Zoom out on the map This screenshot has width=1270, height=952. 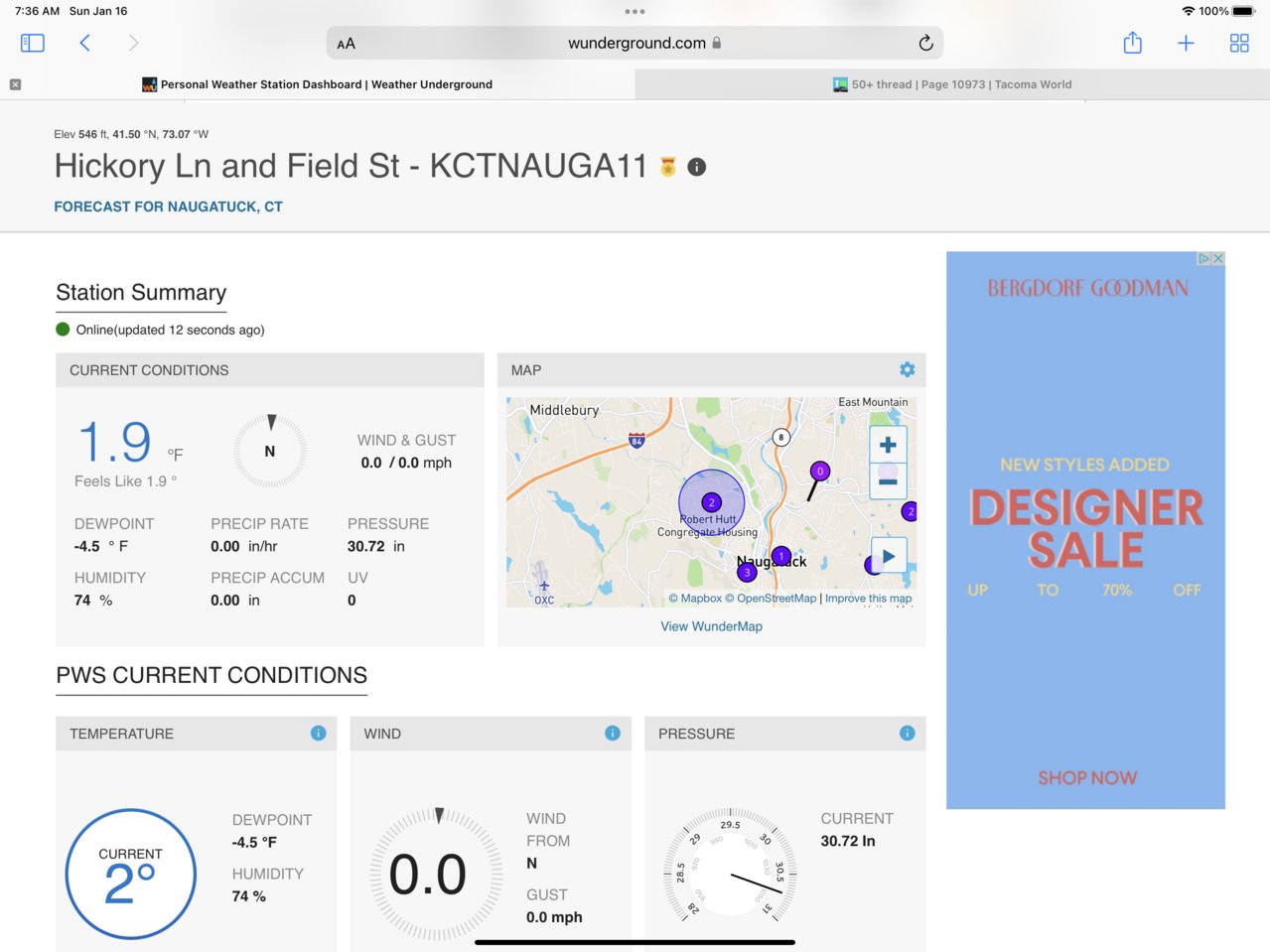click(x=888, y=481)
